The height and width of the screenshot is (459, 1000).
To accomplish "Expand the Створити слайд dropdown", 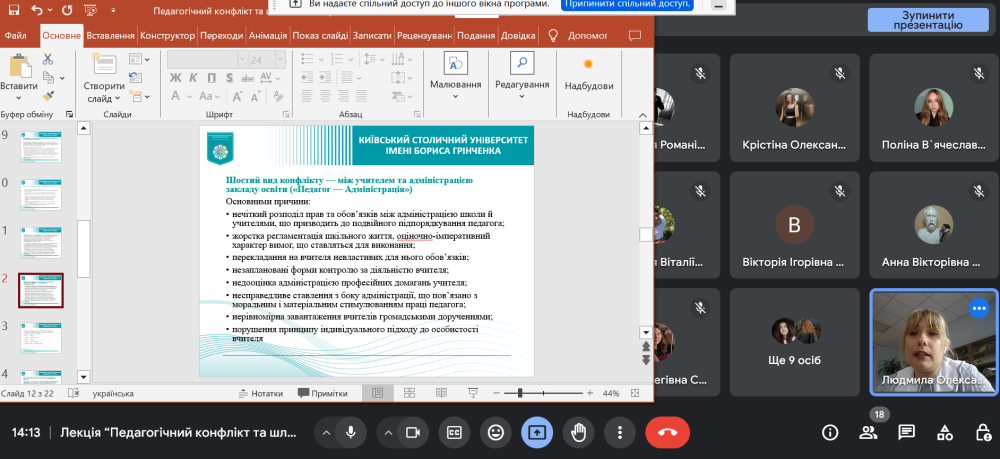I will 104,99.
